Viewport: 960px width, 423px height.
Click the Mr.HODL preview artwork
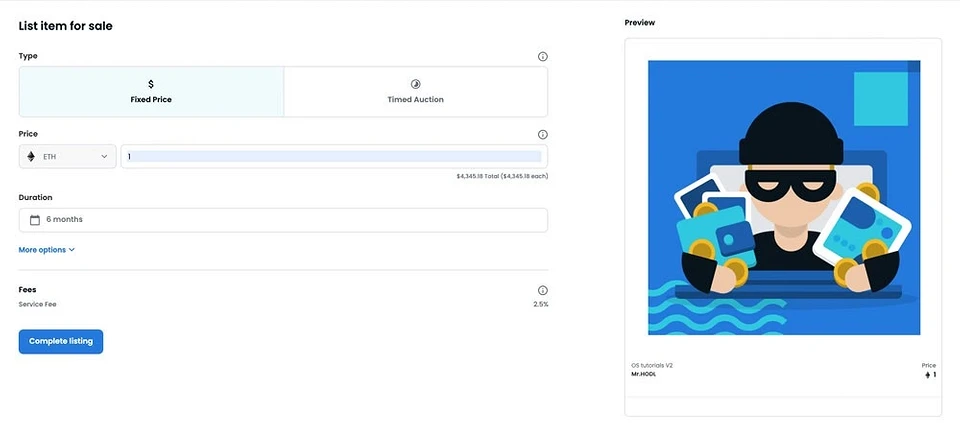click(x=784, y=197)
